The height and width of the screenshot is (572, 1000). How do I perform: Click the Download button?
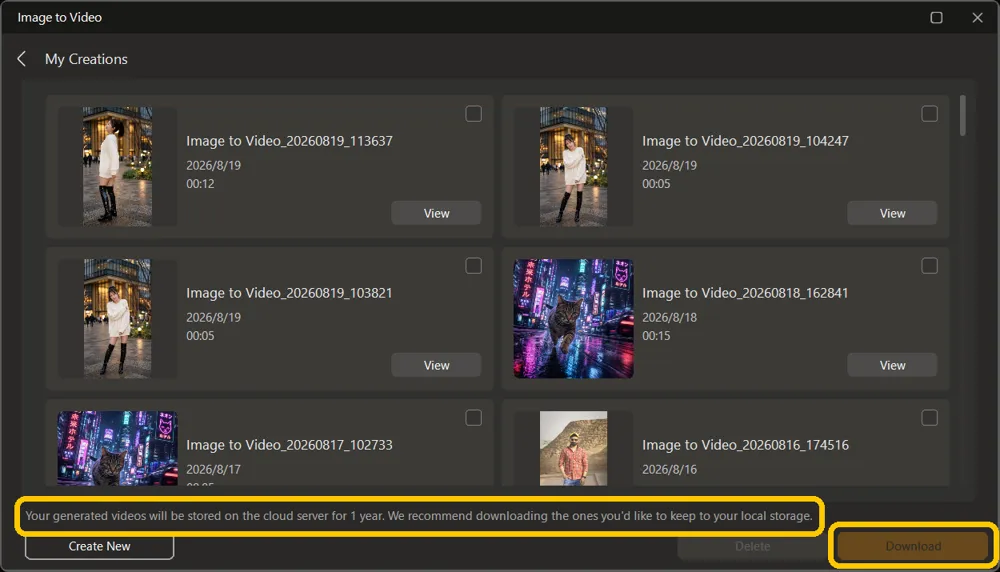pos(913,546)
